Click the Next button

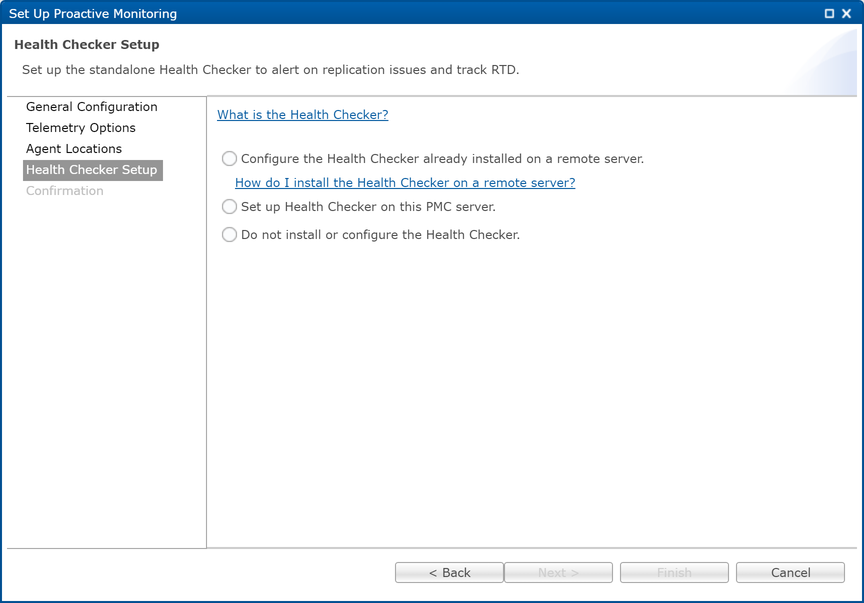coord(558,573)
